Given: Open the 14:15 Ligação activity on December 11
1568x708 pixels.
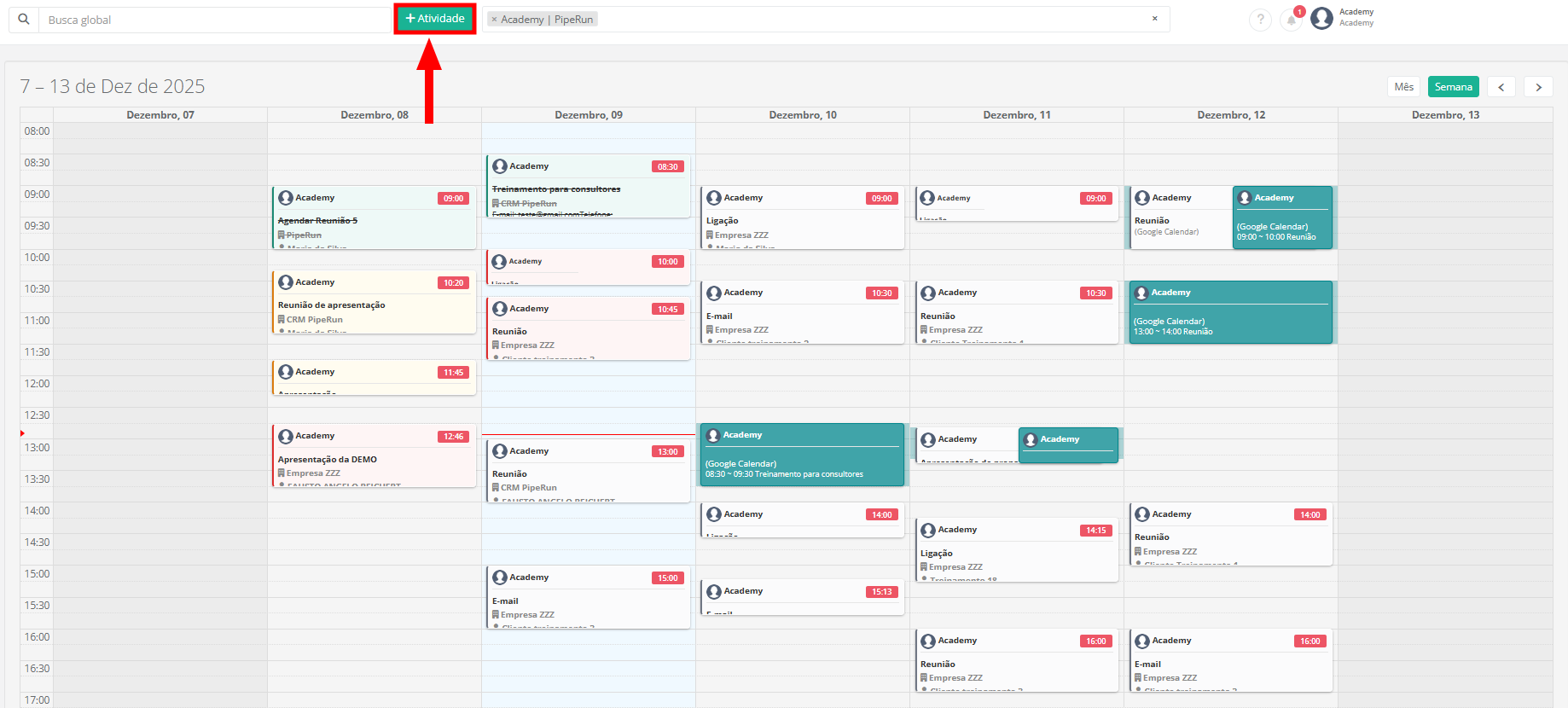Looking at the screenshot, I should (1016, 551).
